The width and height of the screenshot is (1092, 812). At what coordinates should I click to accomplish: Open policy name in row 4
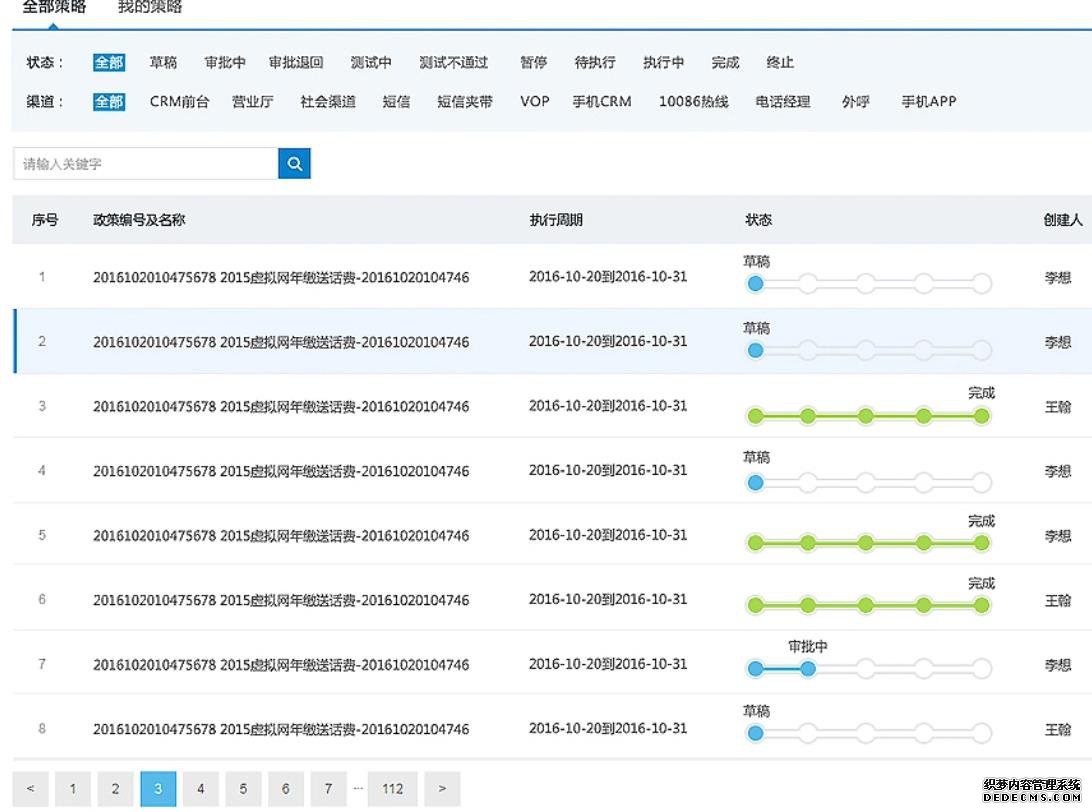click(x=281, y=471)
